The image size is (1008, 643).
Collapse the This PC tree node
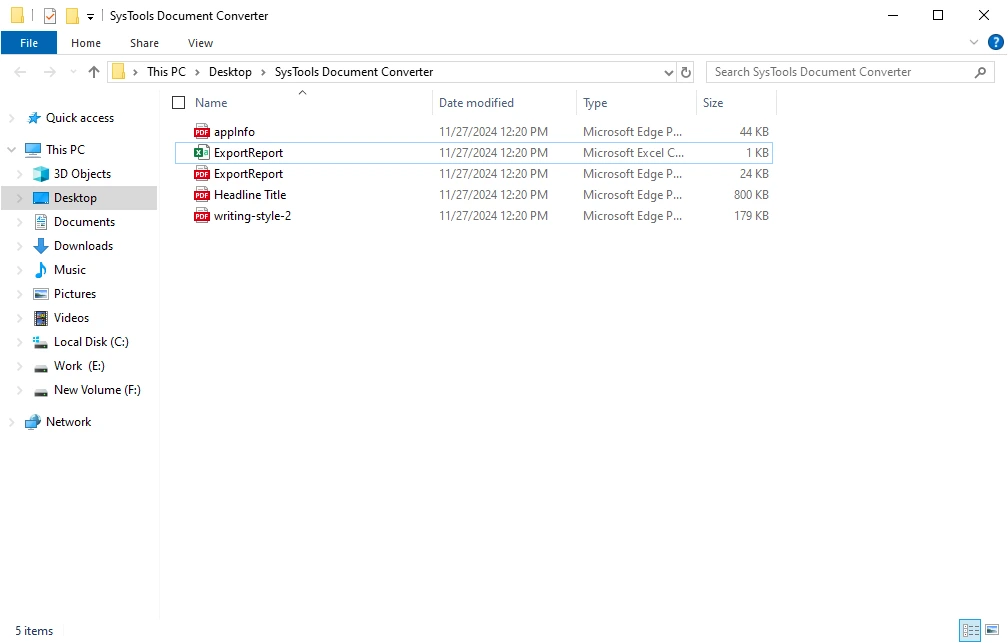point(12,150)
